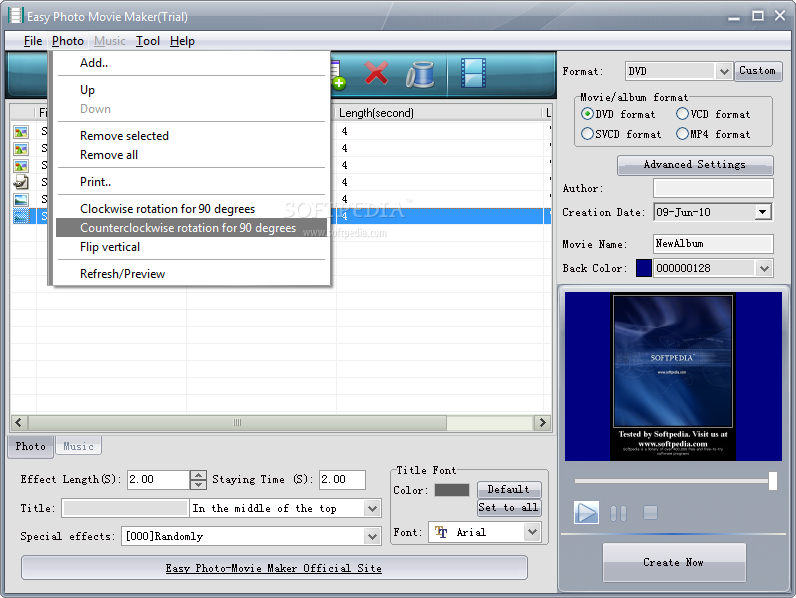Open the Format DVD dropdown

tap(723, 72)
